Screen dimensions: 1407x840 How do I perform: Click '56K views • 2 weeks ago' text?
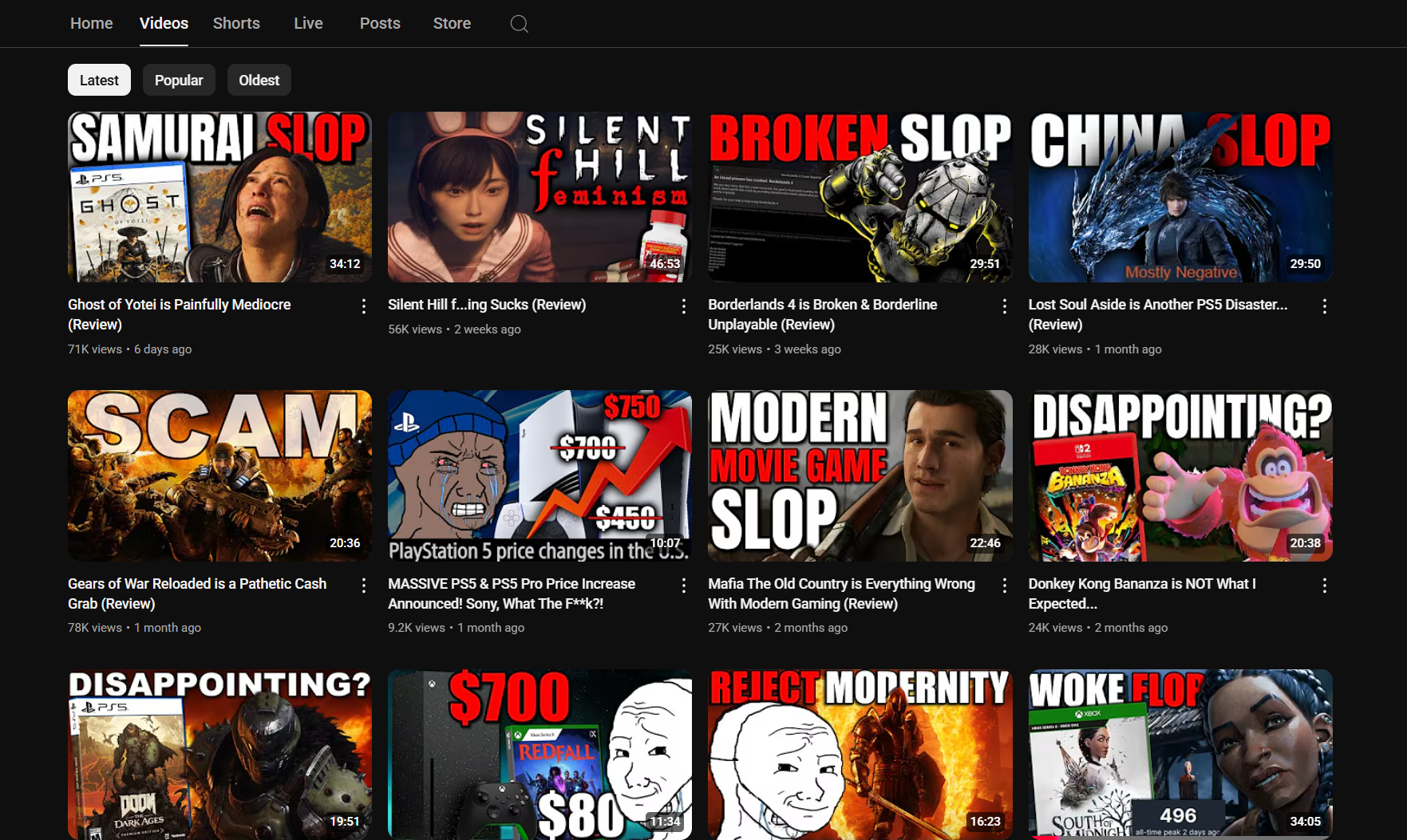tap(454, 329)
